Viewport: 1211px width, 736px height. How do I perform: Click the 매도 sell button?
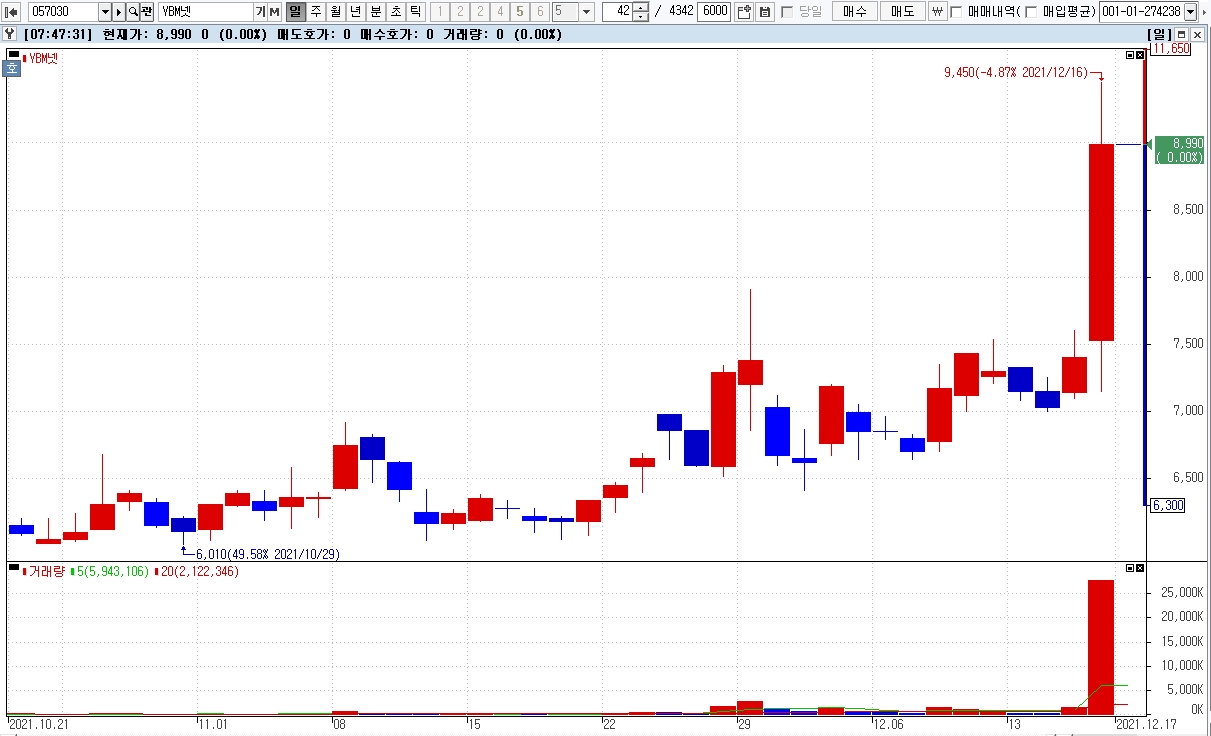902,12
